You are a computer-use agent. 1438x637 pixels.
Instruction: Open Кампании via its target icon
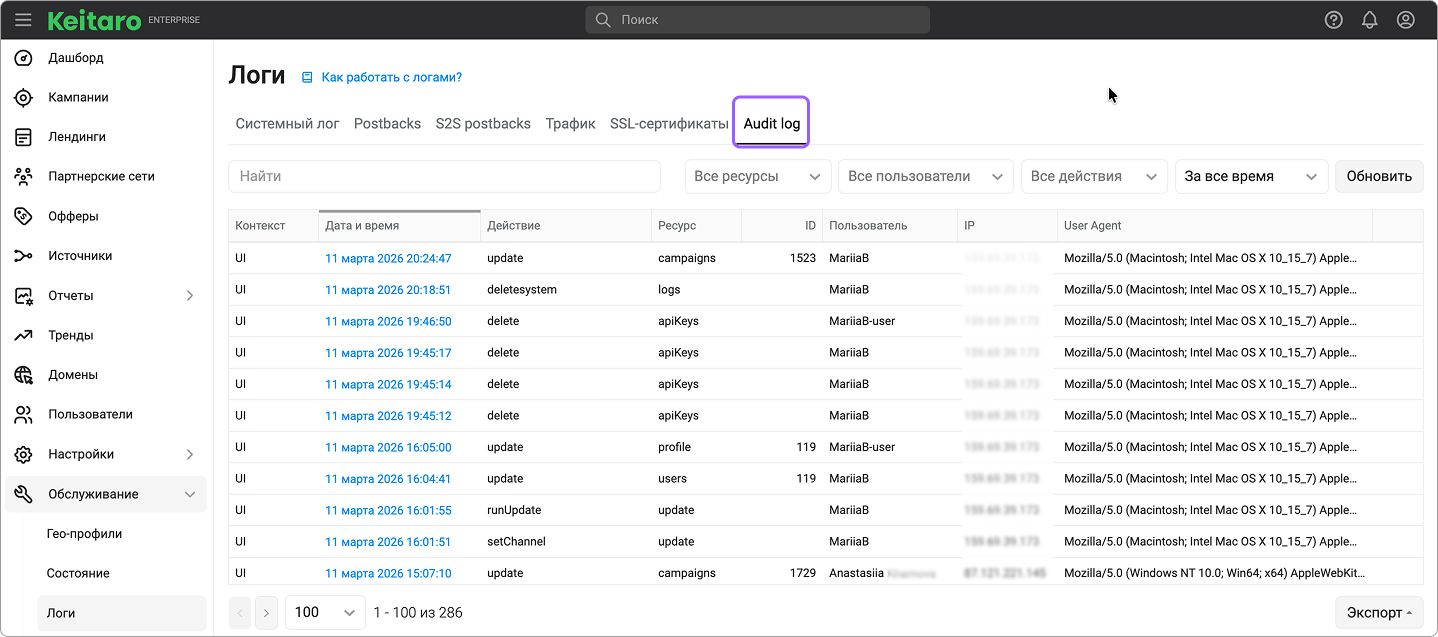24,98
